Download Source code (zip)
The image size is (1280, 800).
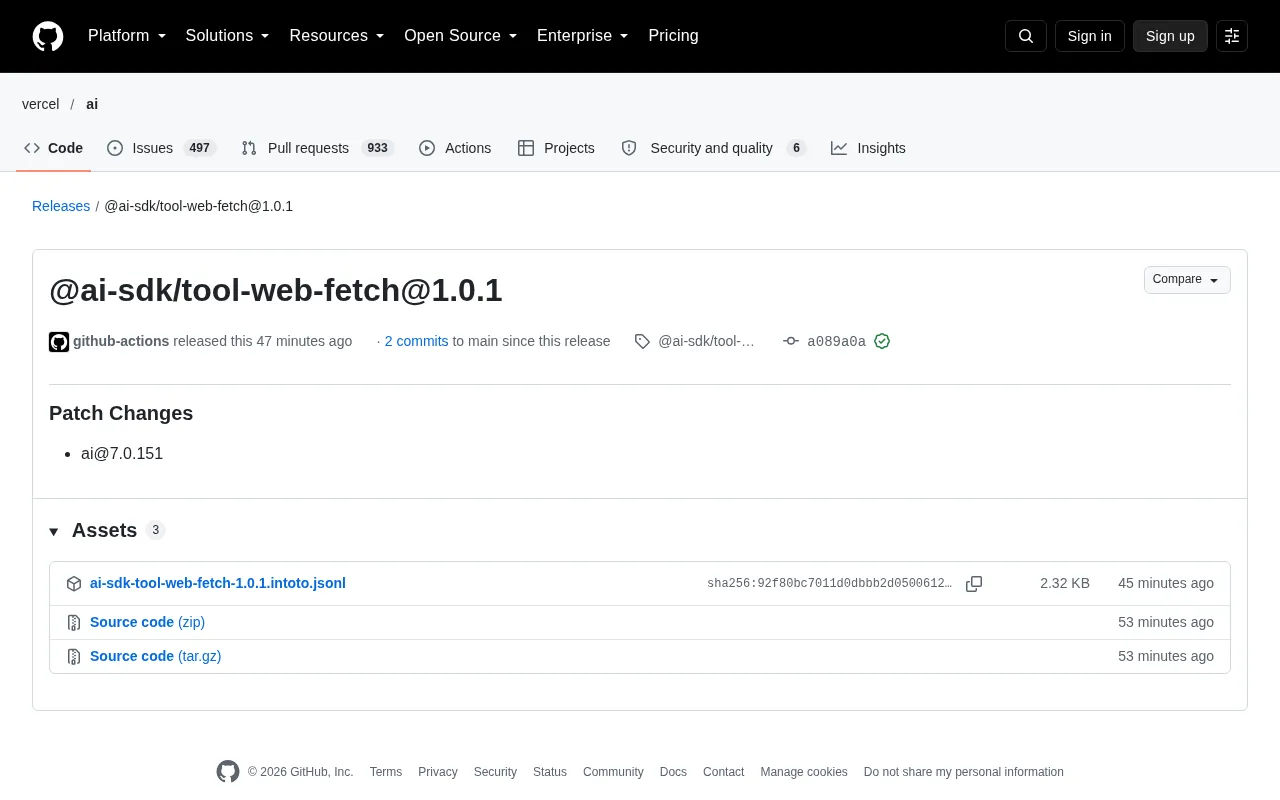point(147,622)
